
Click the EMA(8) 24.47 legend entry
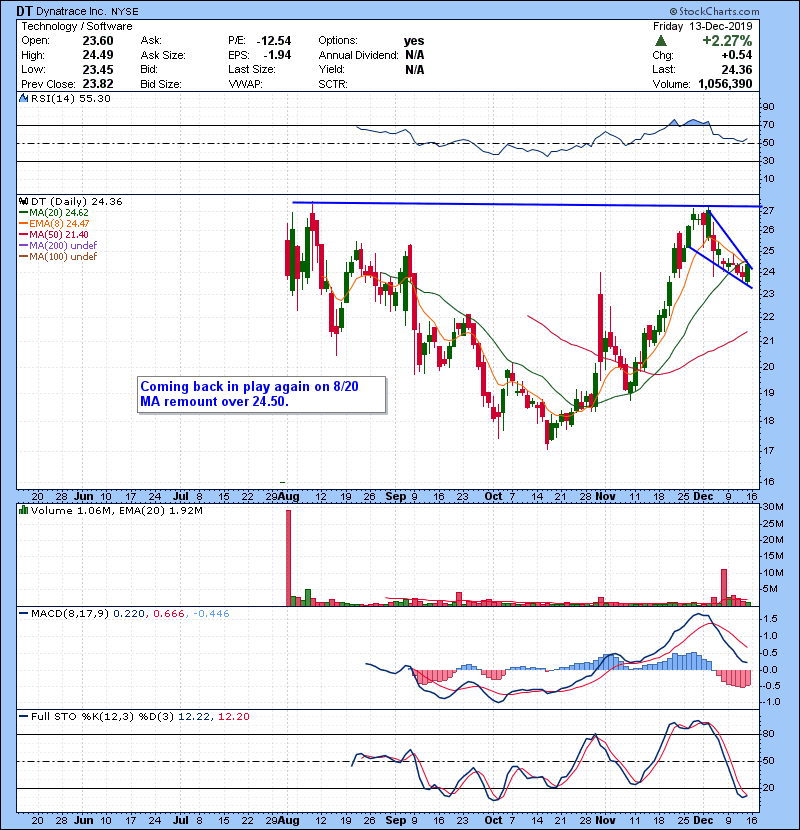coord(55,224)
